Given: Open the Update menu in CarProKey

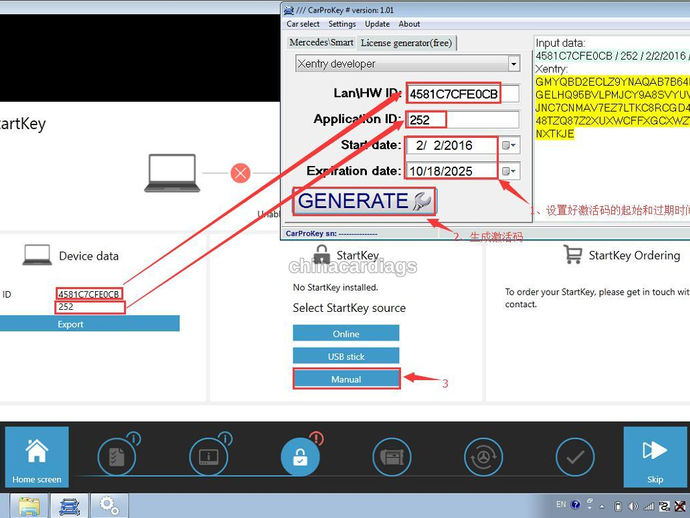Looking at the screenshot, I should [x=377, y=24].
